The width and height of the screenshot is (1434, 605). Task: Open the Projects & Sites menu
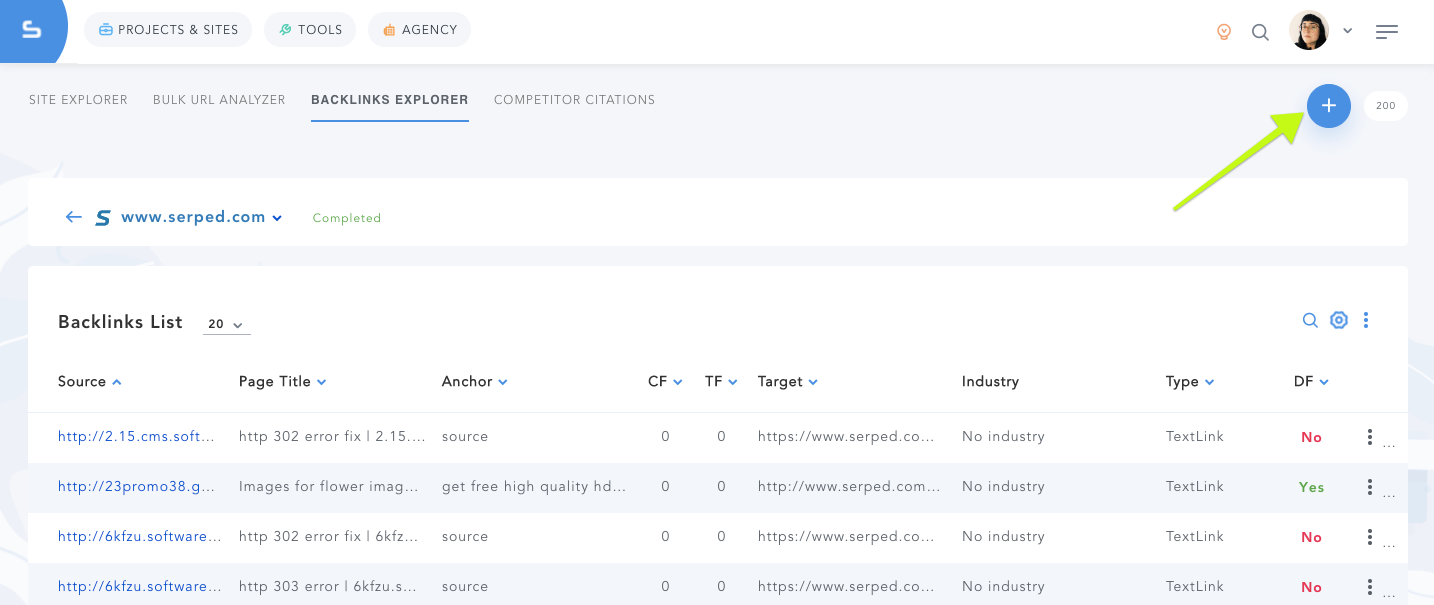pos(168,30)
